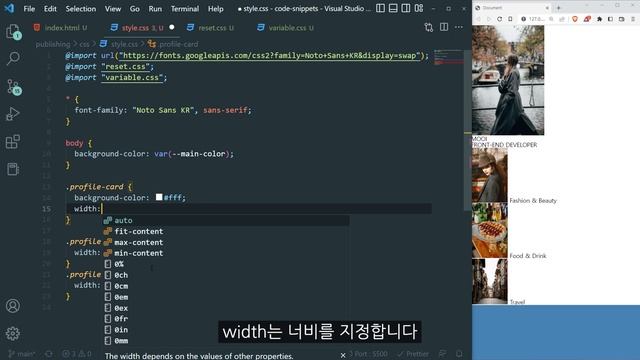Click Prettier in the status bar
The image size is (640, 360).
pyautogui.click(x=413, y=354)
